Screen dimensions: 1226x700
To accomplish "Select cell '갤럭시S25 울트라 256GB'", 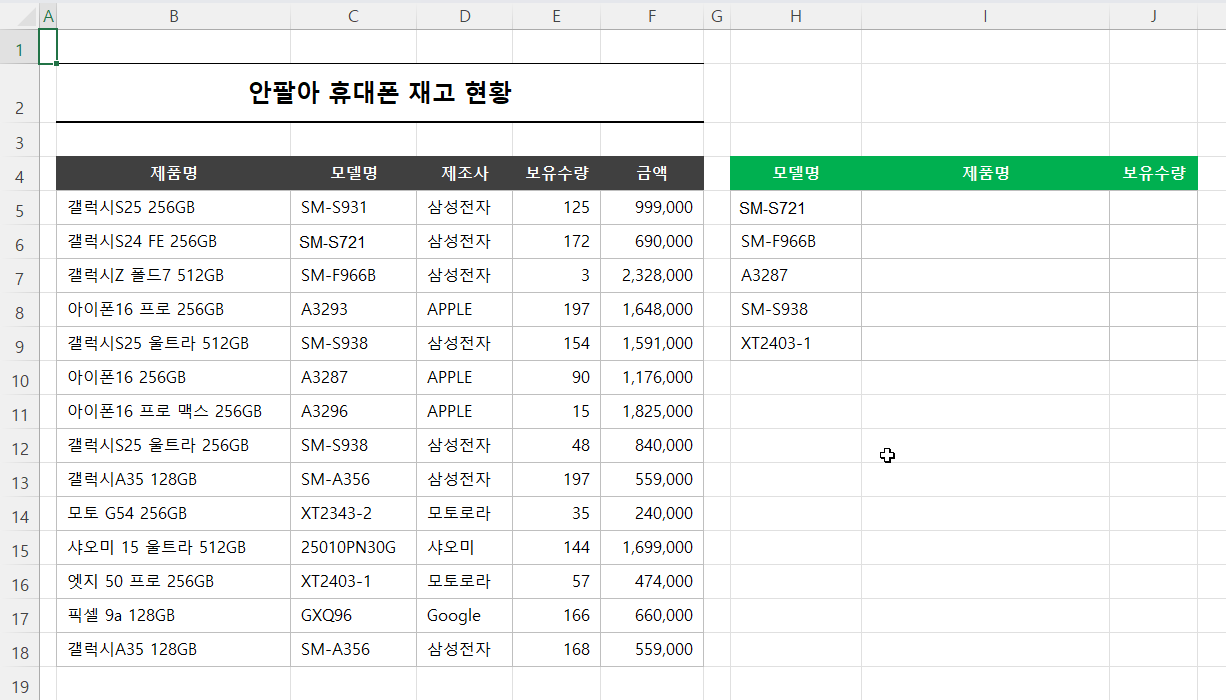I will coord(174,446).
